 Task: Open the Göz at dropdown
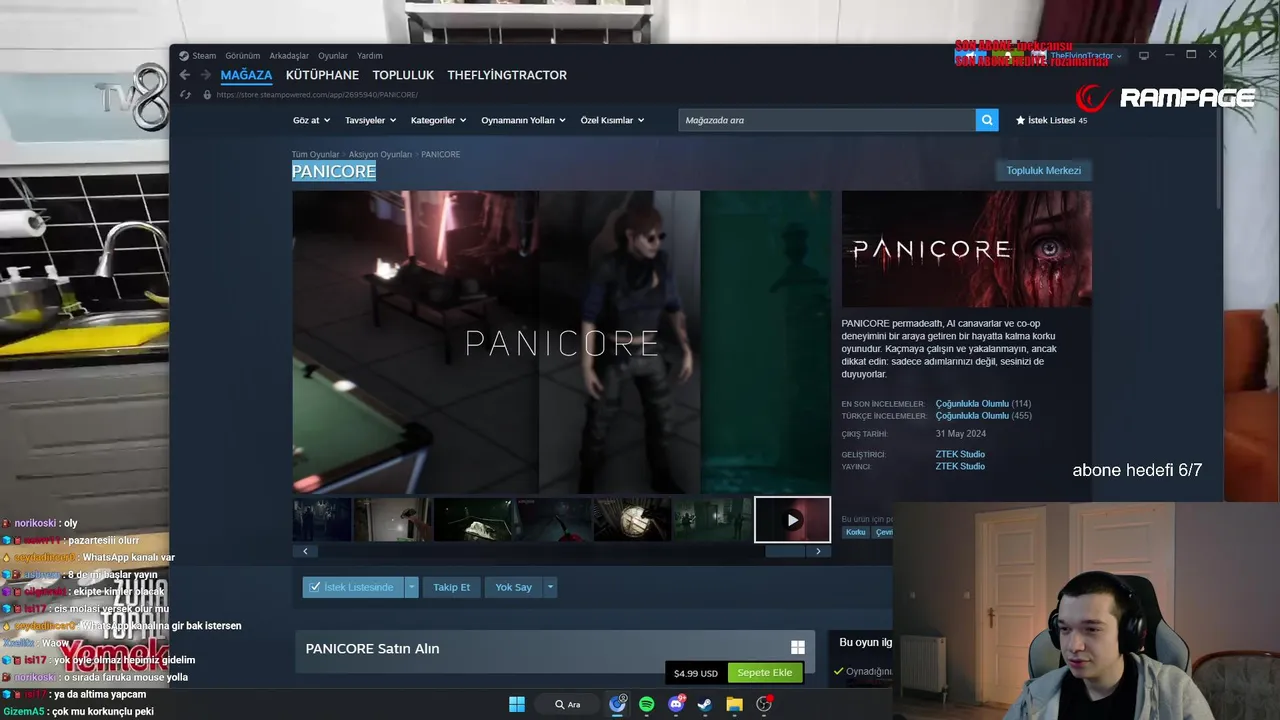311,120
